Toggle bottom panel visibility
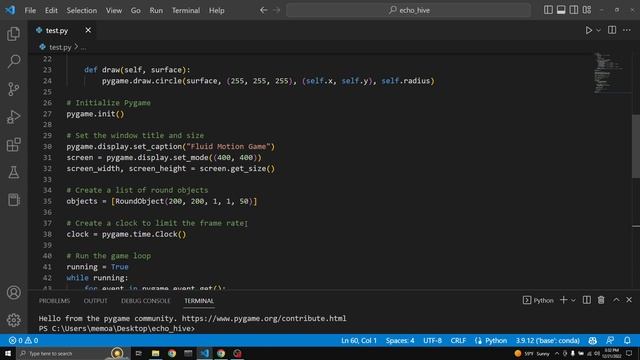The height and width of the screenshot is (360, 640). (x=561, y=10)
